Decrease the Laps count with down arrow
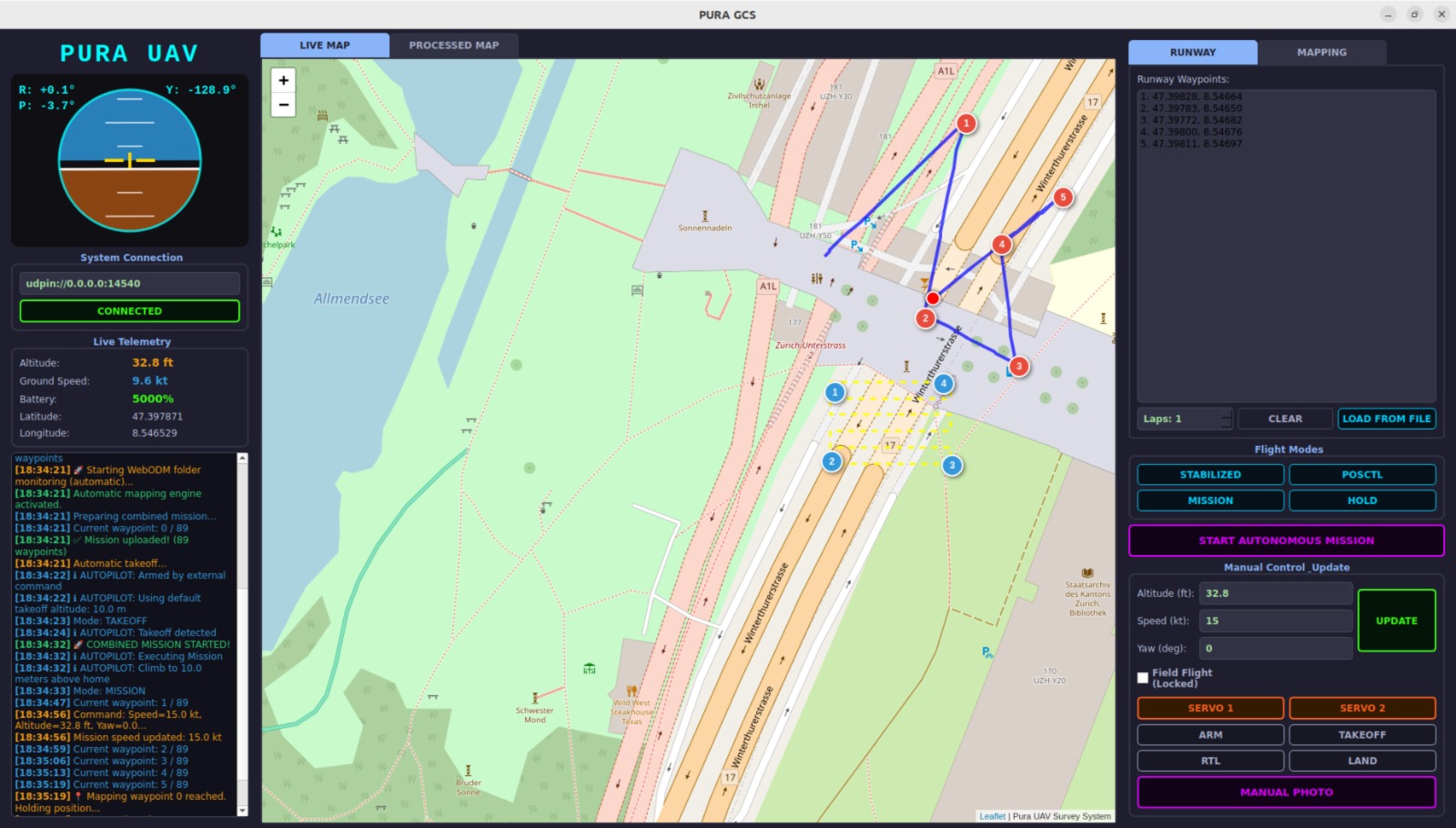The height and width of the screenshot is (828, 1456). click(1227, 424)
